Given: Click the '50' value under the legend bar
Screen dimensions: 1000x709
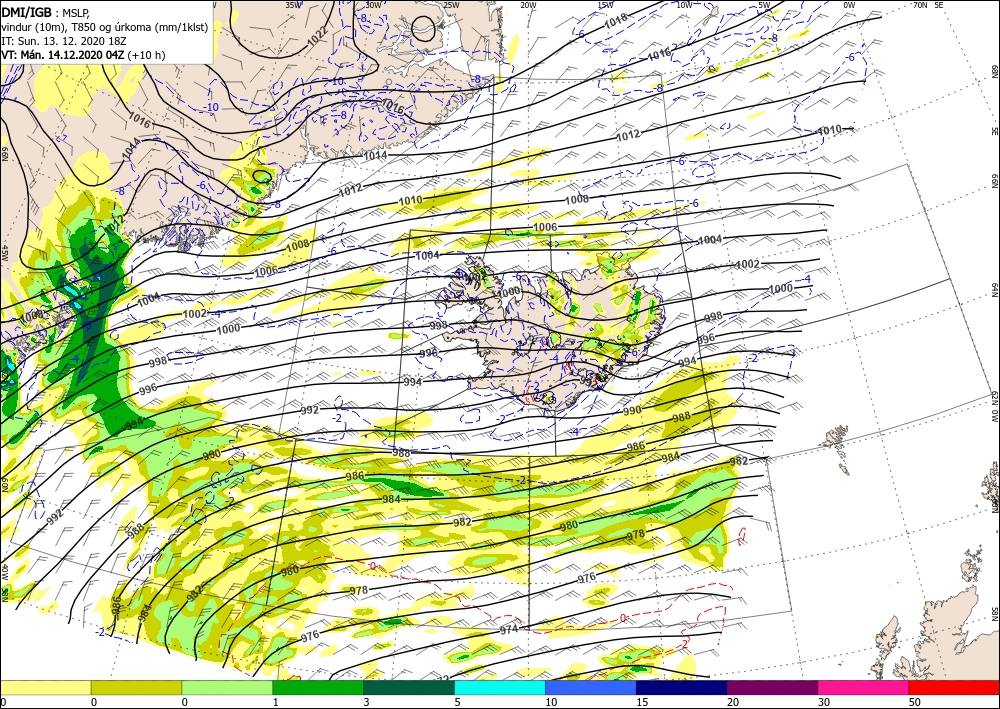Looking at the screenshot, I should [x=914, y=702].
